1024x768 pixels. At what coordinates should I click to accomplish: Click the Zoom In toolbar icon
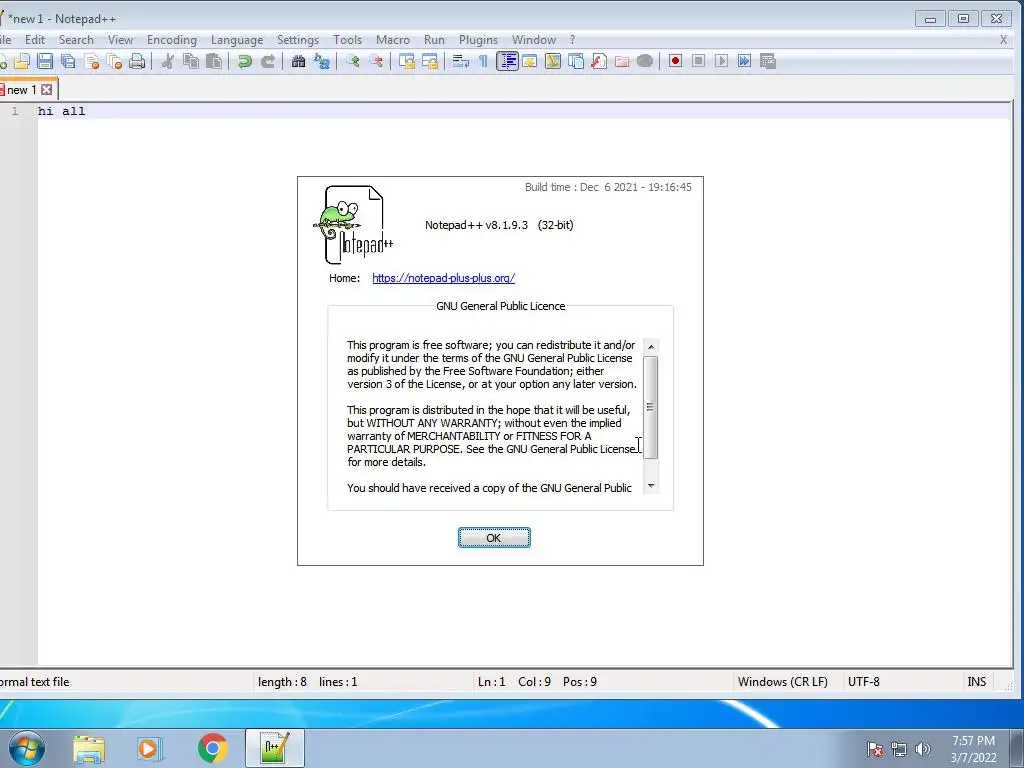tap(353, 61)
